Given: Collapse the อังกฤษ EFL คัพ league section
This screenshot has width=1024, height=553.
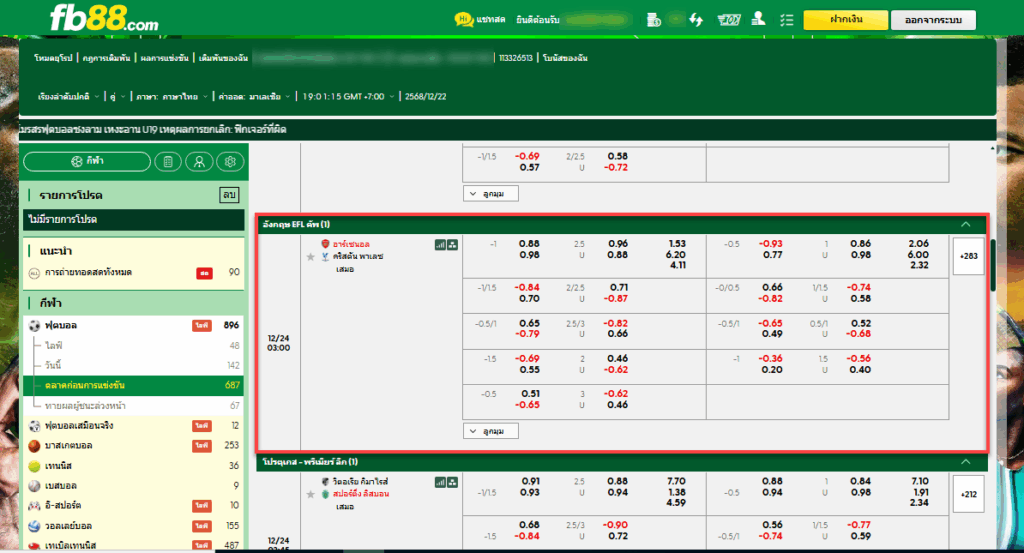Looking at the screenshot, I should 965,224.
